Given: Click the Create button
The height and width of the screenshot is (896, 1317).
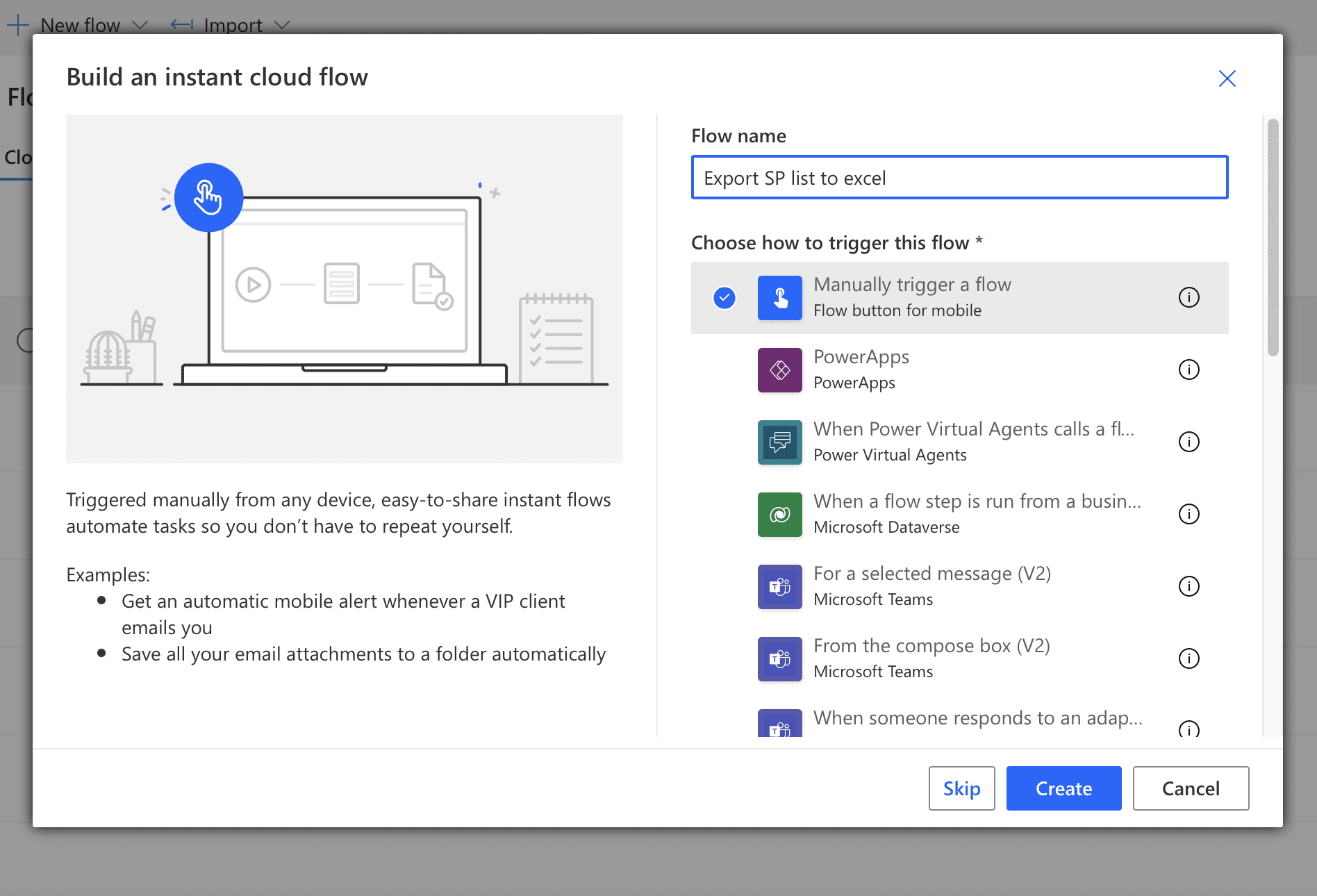Looking at the screenshot, I should (1063, 788).
